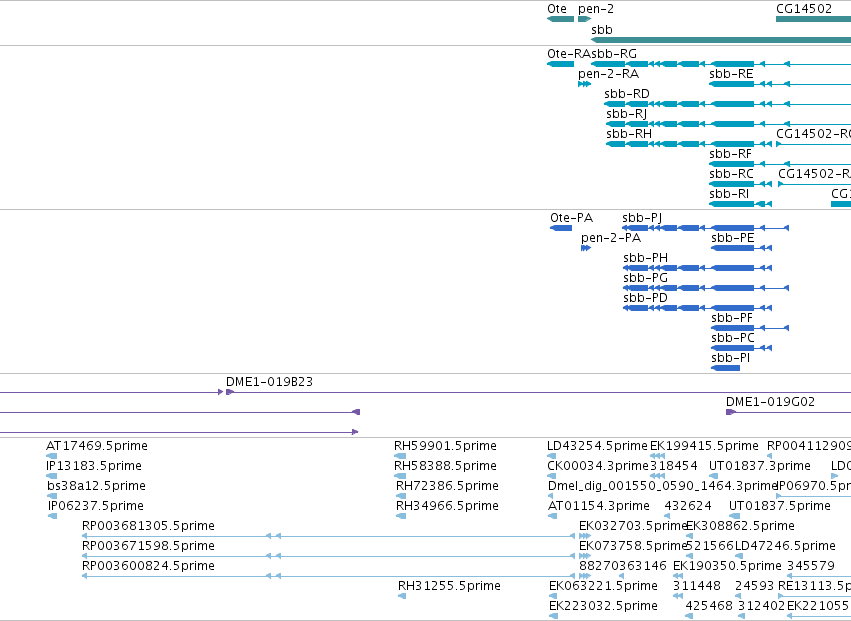Click the sbb-PI protein glyph bar
This screenshot has width=851, height=621.
[726, 368]
